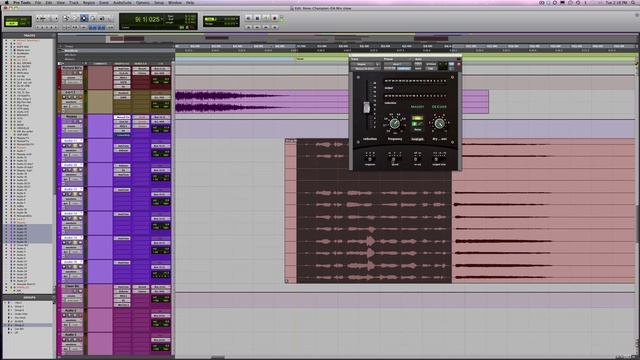Click the Play transport button
Image resolution: width=640 pixels, height=360 pixels.
click(x=266, y=18)
